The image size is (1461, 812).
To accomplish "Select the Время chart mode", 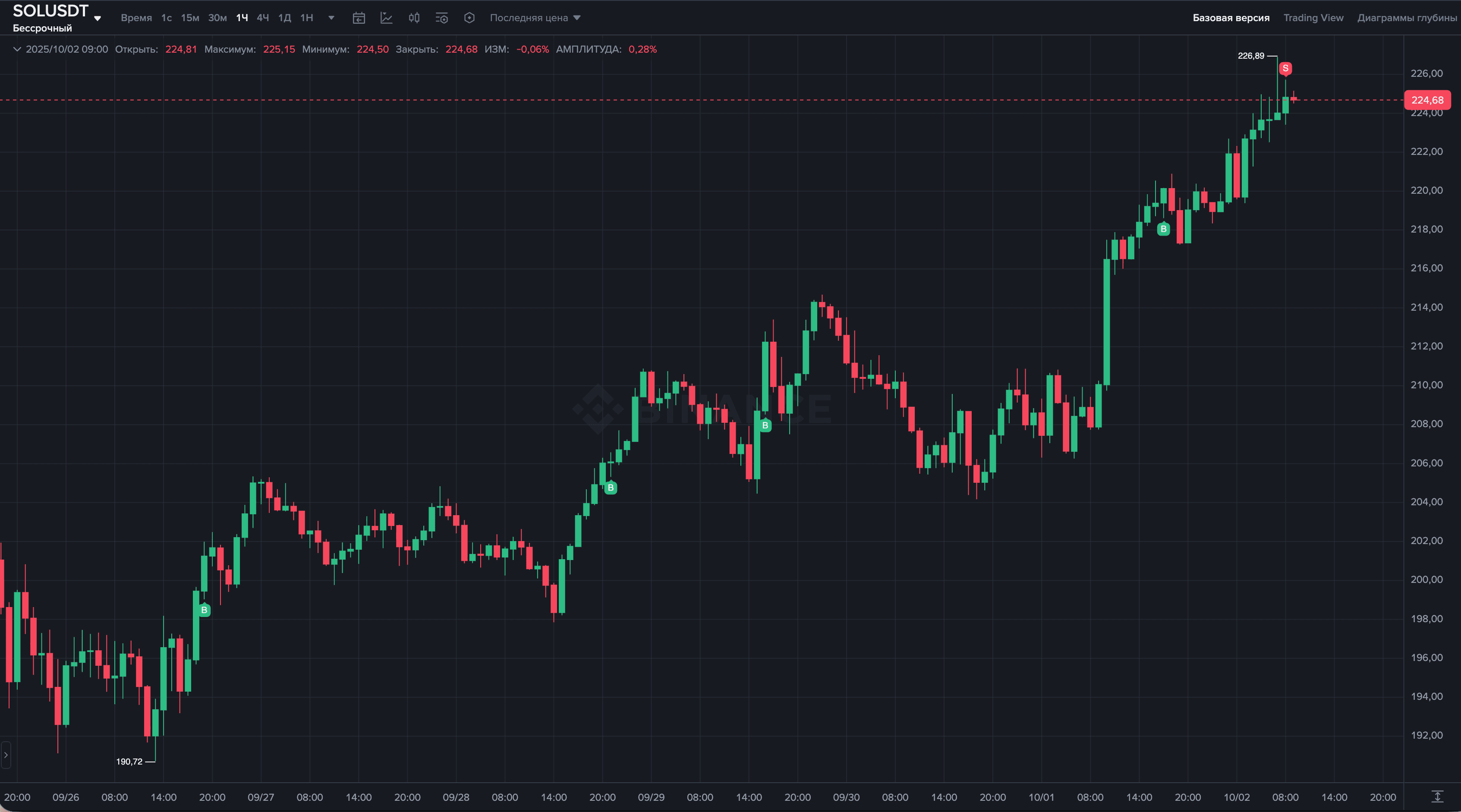I will pyautogui.click(x=136, y=18).
